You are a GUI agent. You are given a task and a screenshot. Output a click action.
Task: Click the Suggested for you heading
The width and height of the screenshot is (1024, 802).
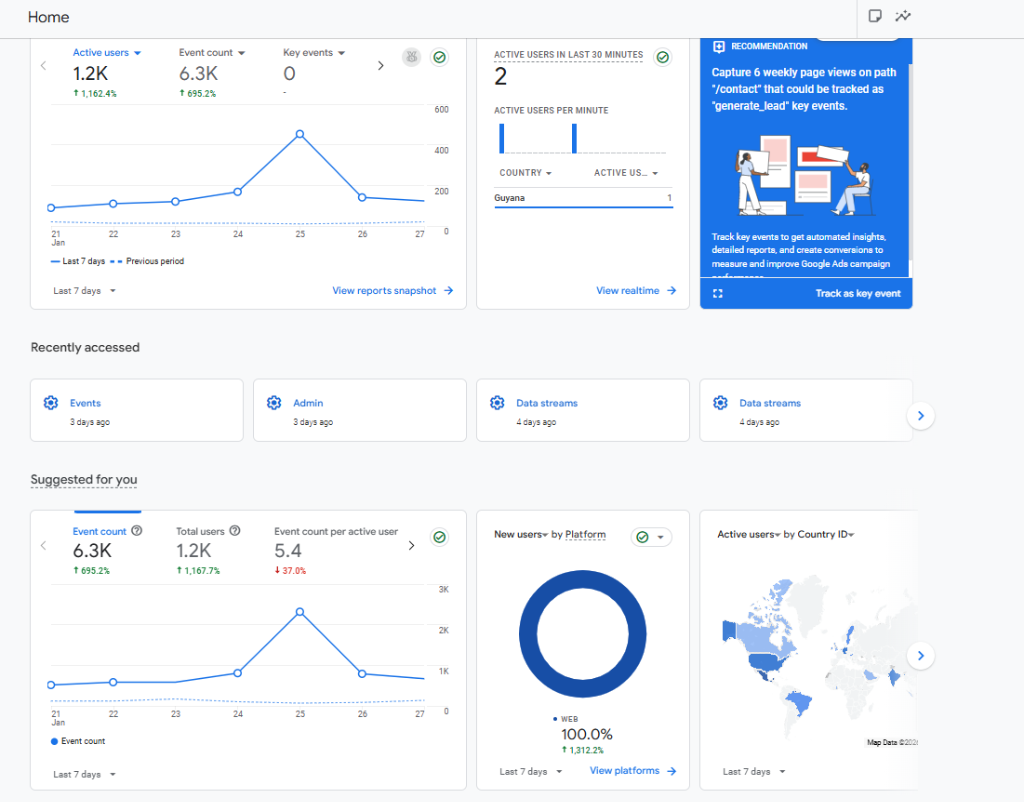84,480
